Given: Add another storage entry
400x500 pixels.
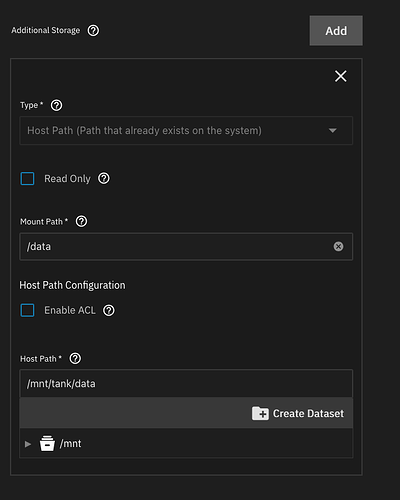Looking at the screenshot, I should (336, 31).
